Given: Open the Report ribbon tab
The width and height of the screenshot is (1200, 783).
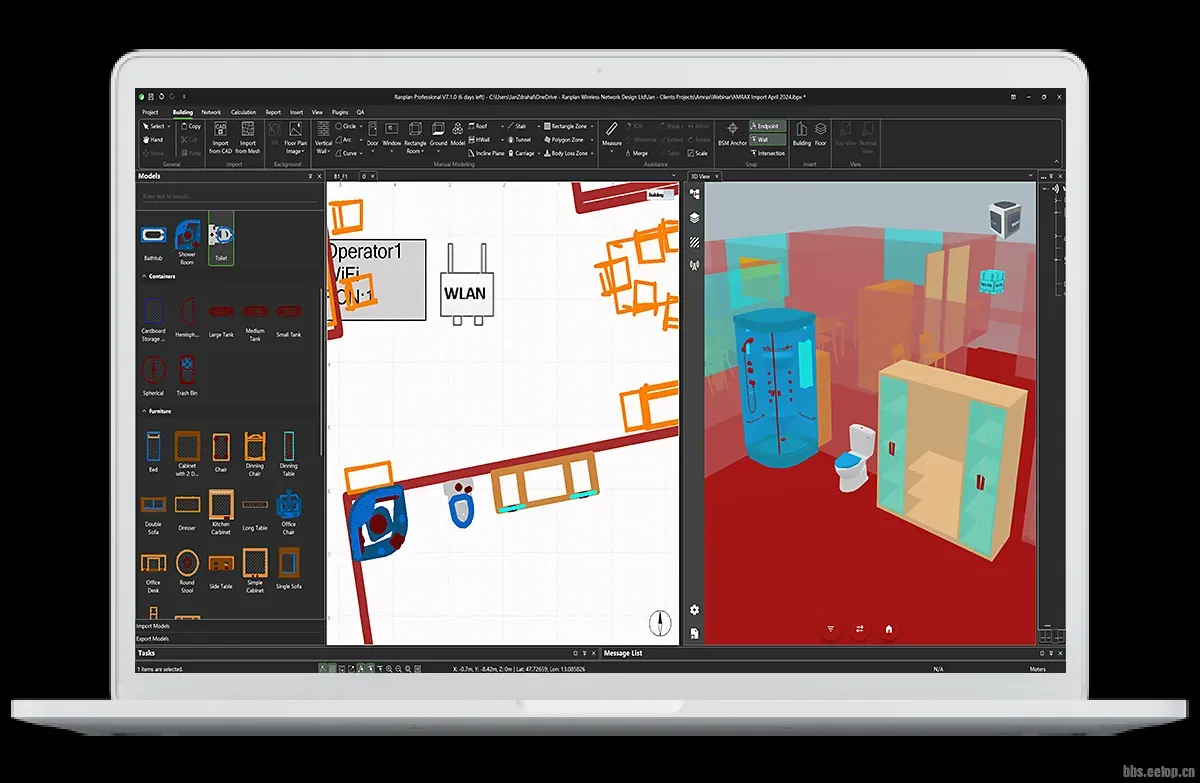Looking at the screenshot, I should [x=273, y=112].
